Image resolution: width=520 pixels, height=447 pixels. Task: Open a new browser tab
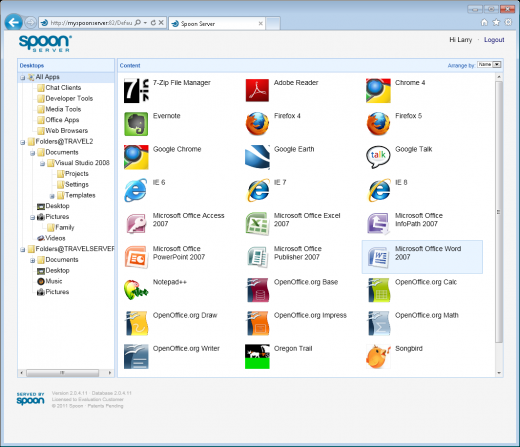click(273, 24)
